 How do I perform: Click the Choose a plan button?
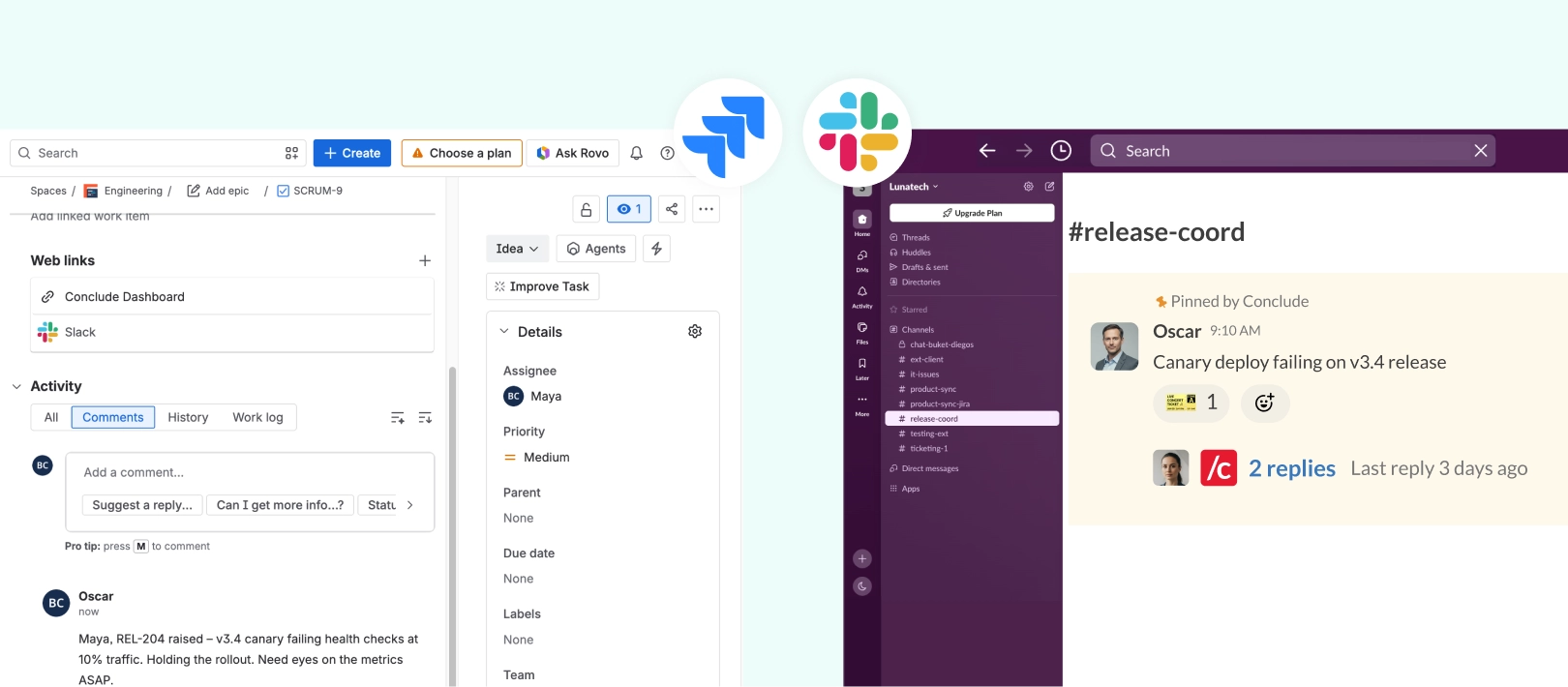pyautogui.click(x=462, y=153)
